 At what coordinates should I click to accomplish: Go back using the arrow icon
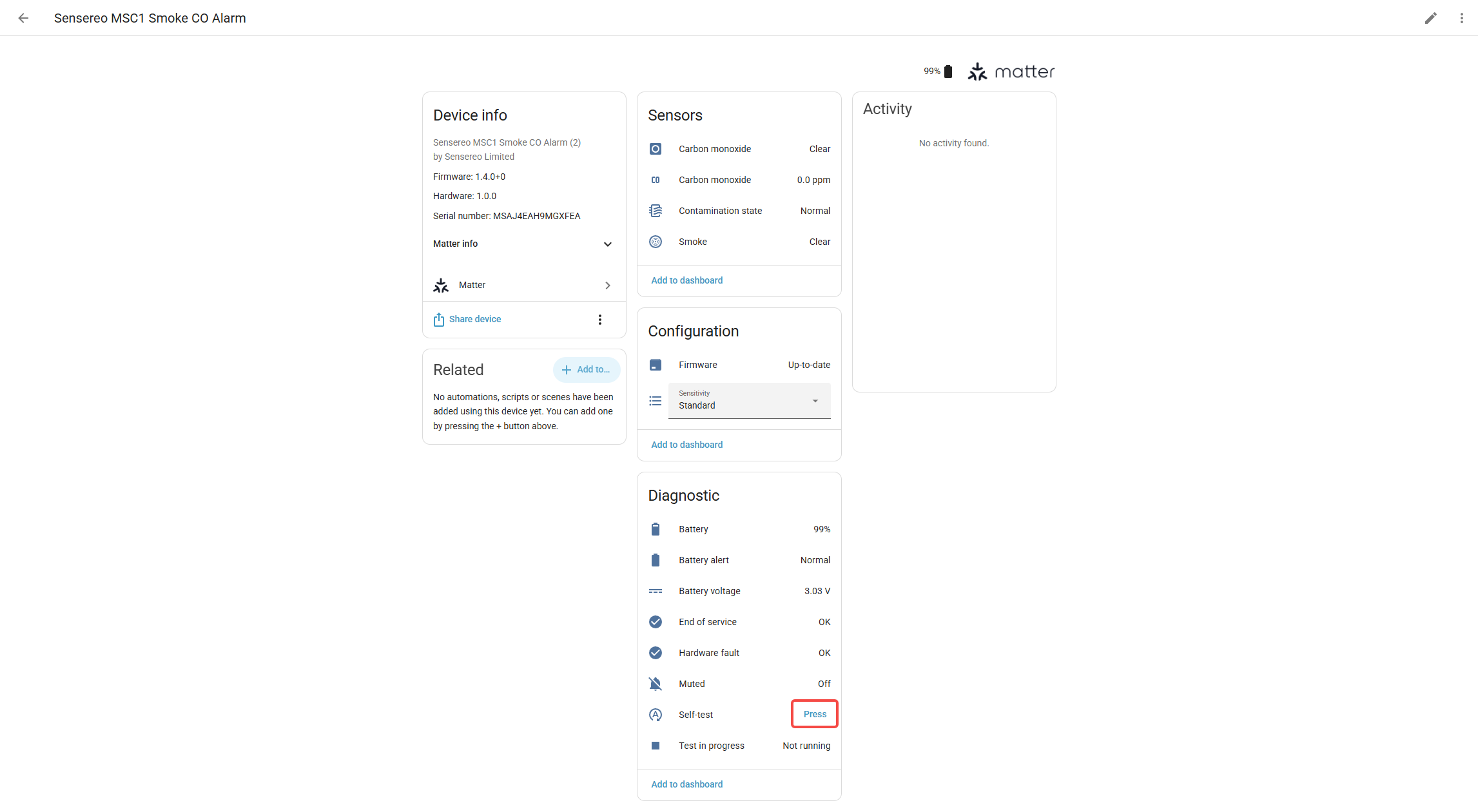[x=23, y=18]
